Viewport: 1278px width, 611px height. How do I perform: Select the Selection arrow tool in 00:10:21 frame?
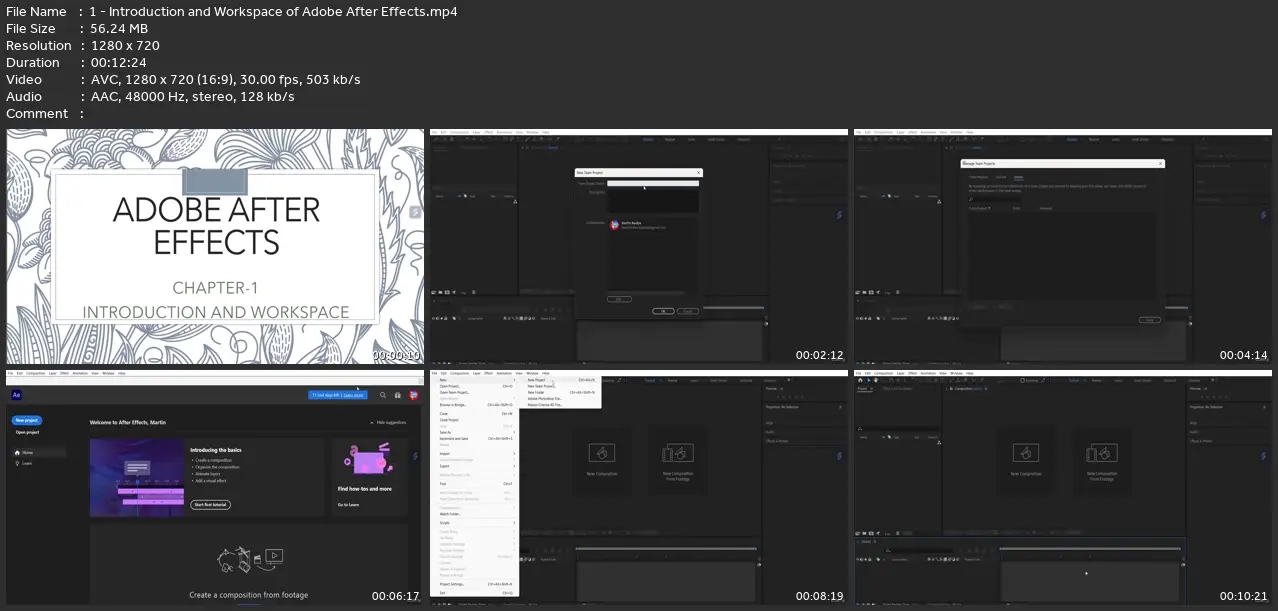pos(868,380)
